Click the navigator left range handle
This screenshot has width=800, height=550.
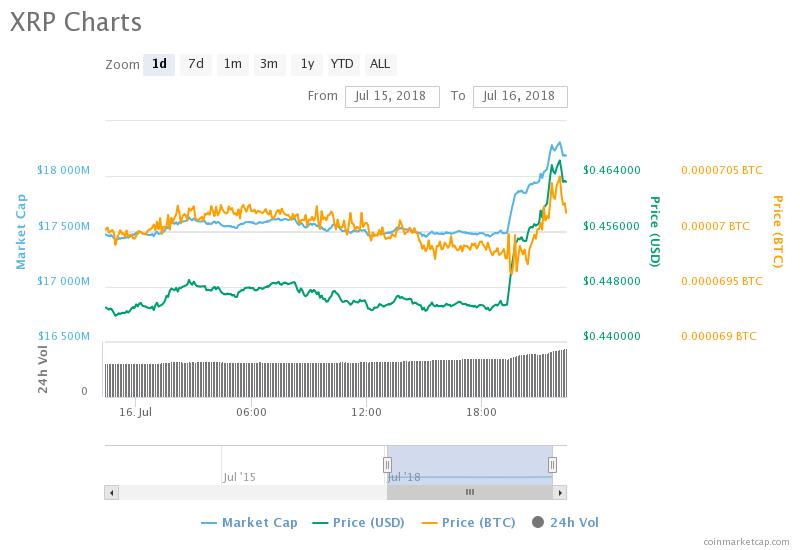387,465
